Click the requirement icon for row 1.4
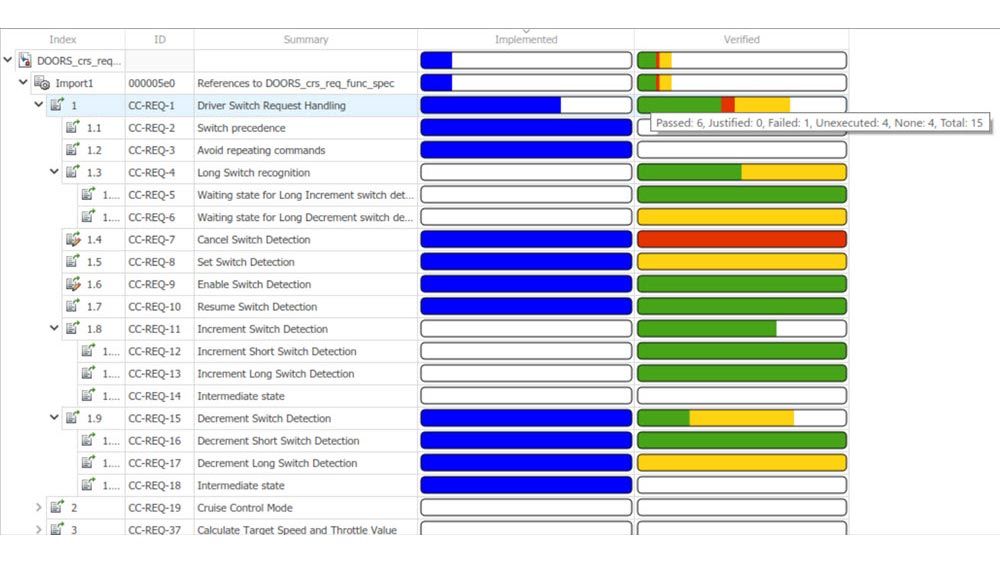The image size is (1000, 563). (72, 240)
